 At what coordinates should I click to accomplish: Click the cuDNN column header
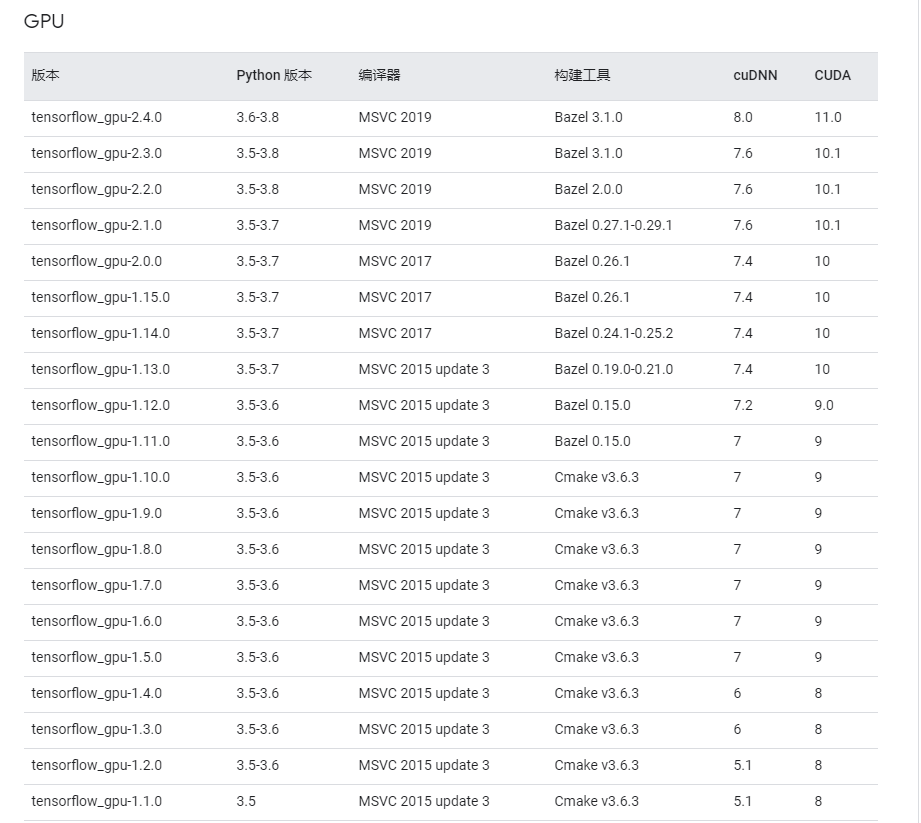[x=755, y=75]
